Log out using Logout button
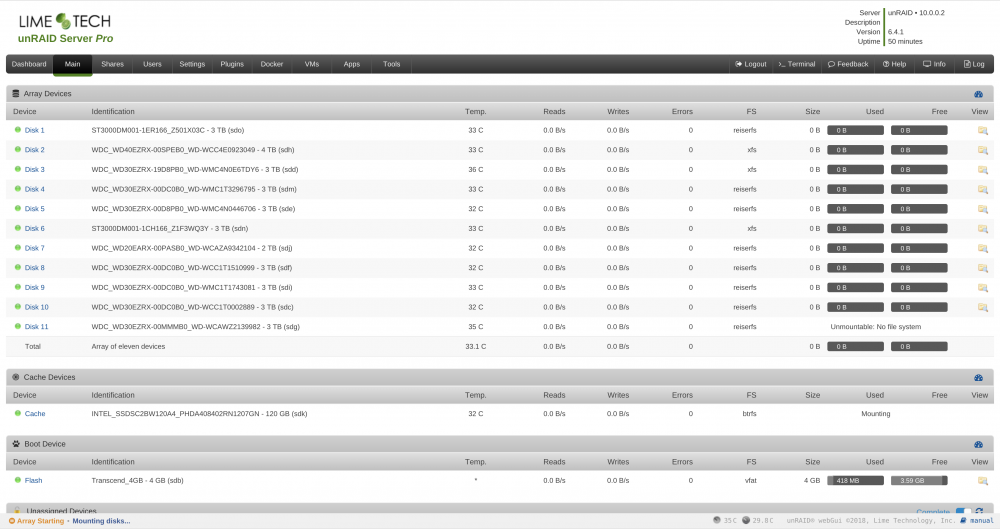 [751, 64]
